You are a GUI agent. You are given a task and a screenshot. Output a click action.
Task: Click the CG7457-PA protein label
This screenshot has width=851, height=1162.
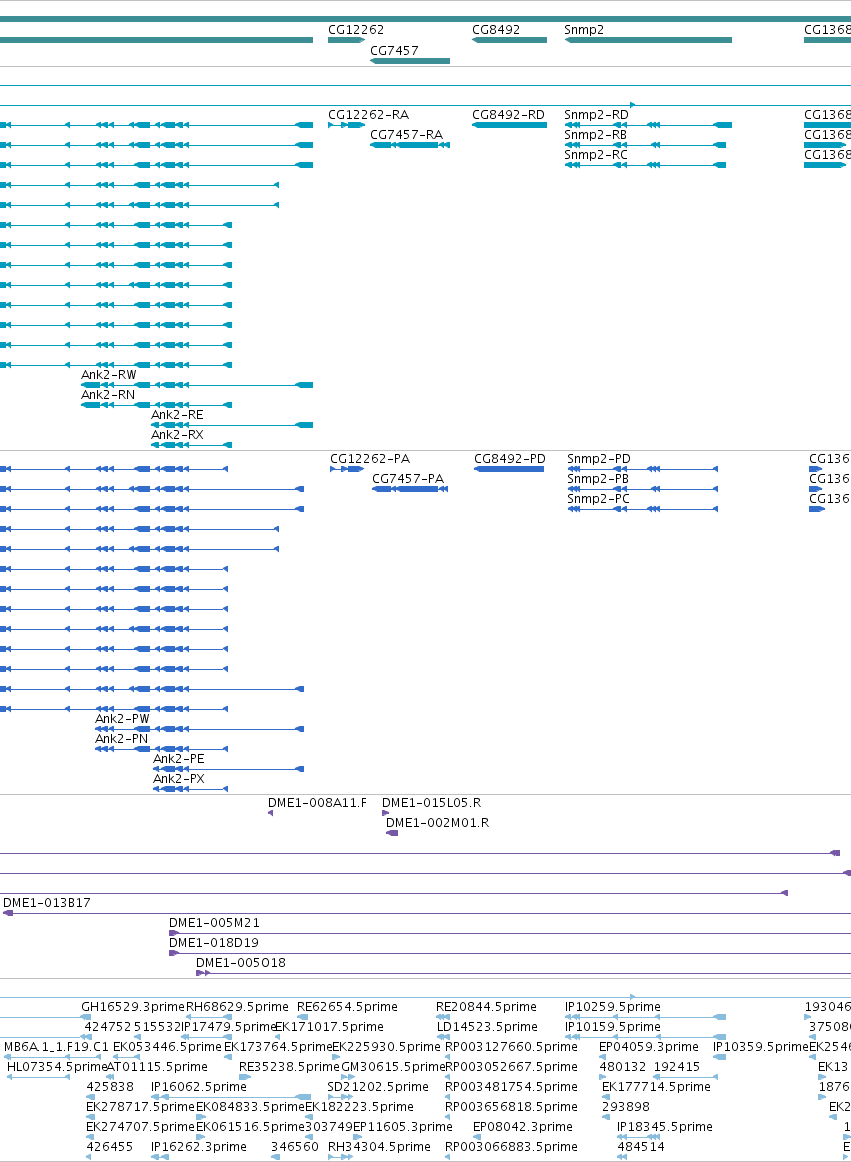(x=408, y=479)
